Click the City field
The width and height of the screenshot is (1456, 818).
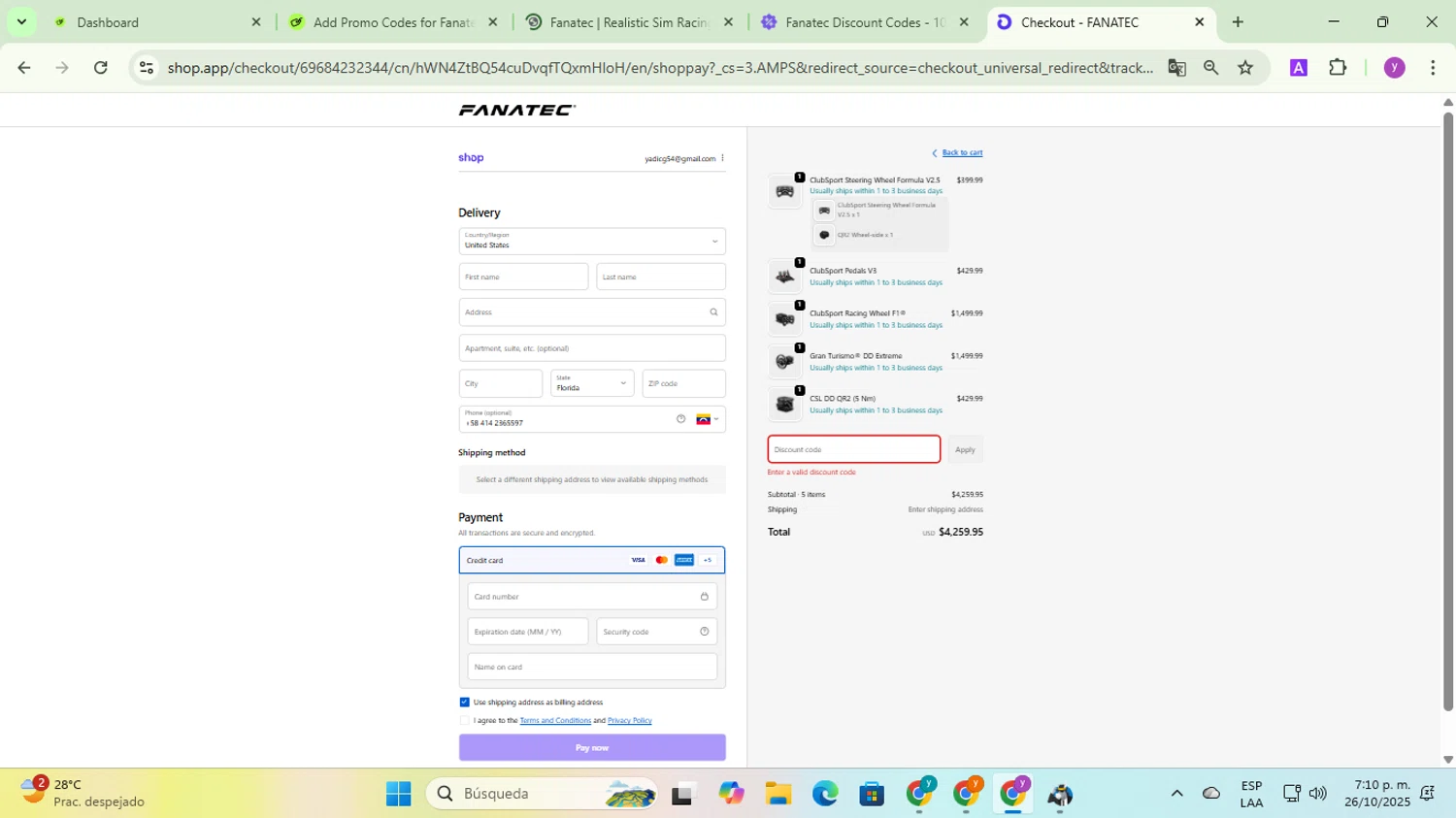click(501, 383)
